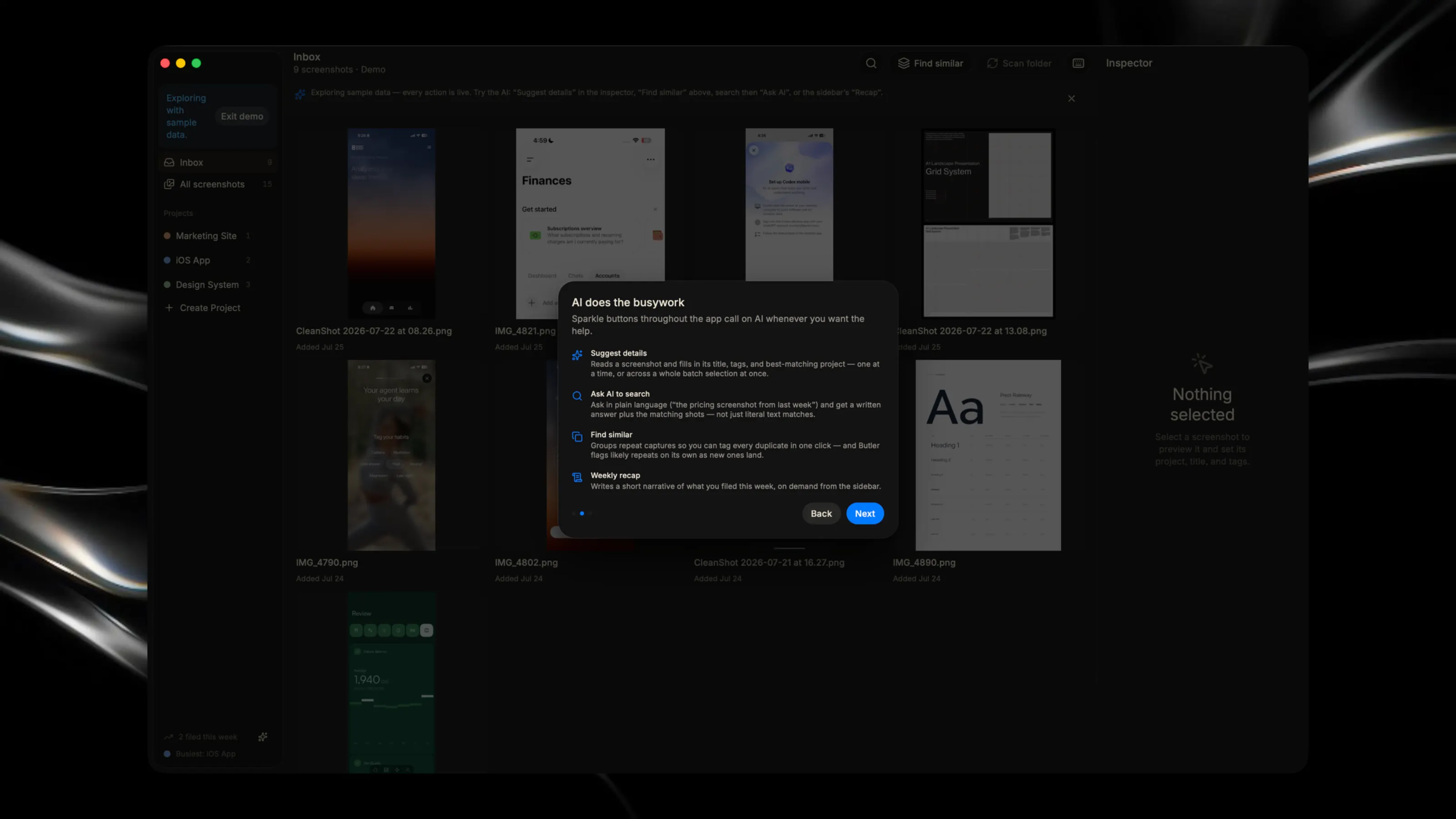Select the 'Your agent learns your day' thumbnail

(391, 455)
